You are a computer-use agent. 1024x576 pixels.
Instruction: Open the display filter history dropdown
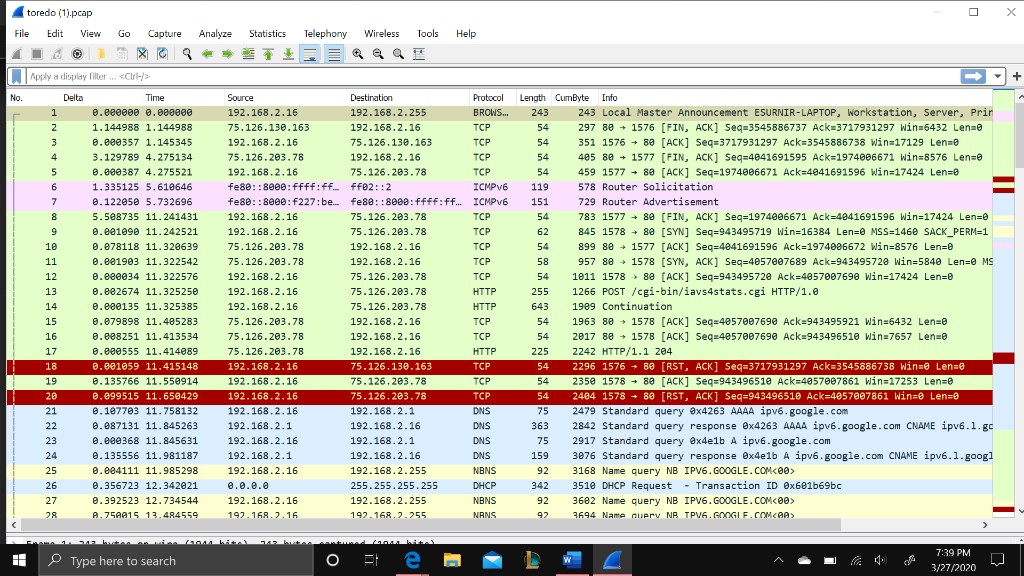click(997, 75)
